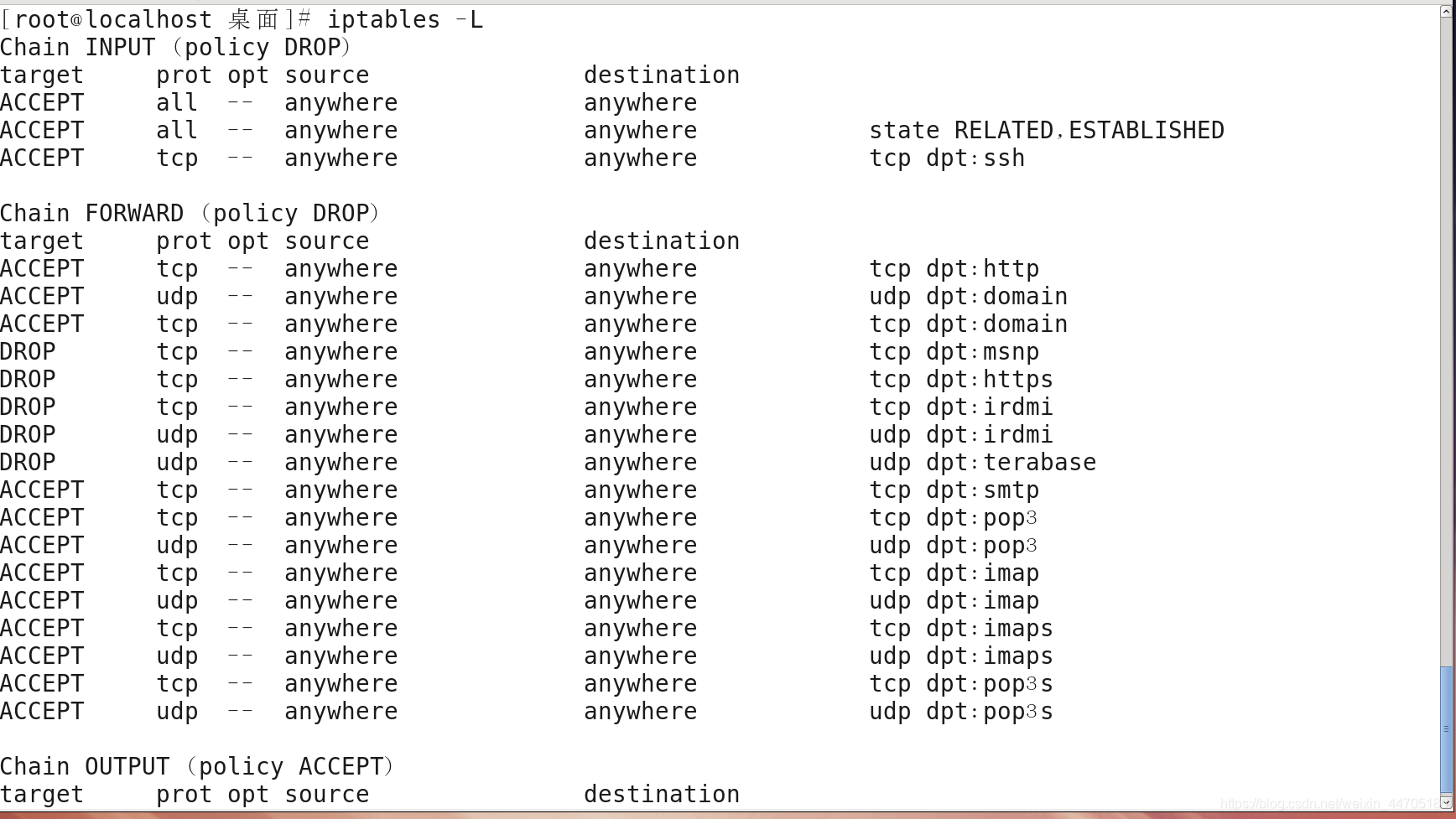Click the 'udp dpt:domain' rule text

tap(969, 296)
